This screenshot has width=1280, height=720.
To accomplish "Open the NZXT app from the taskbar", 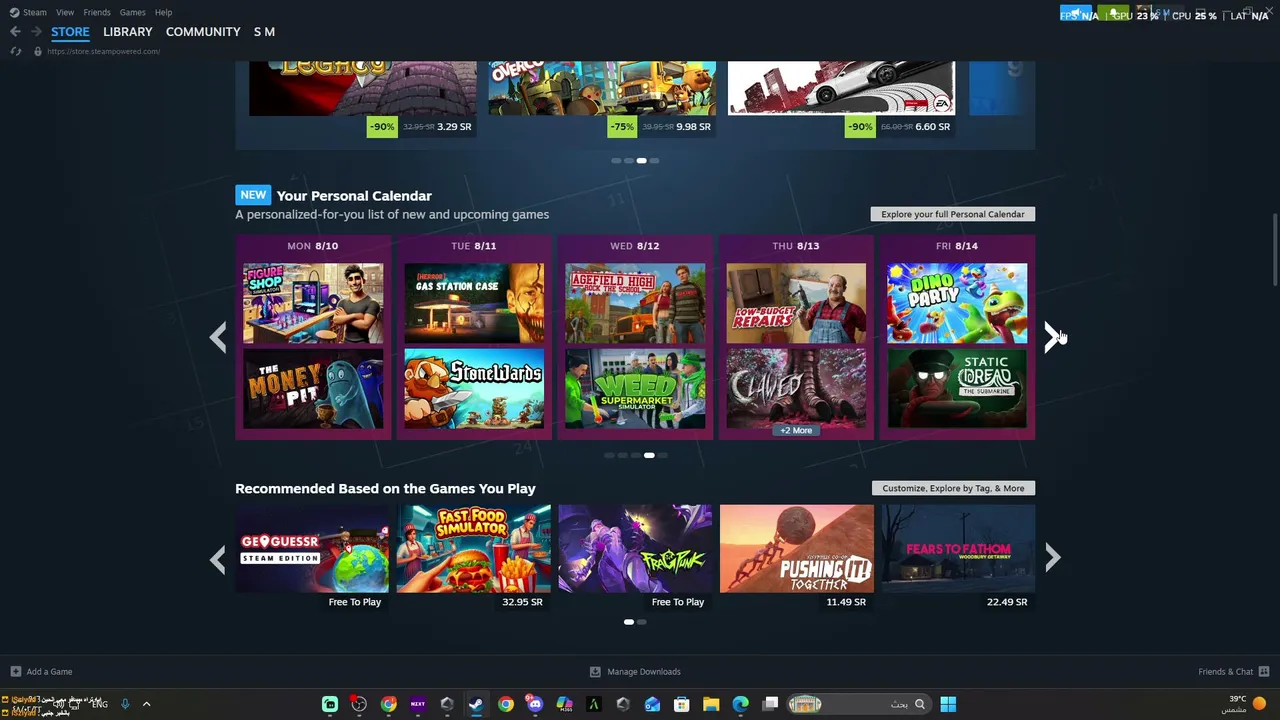I will tap(417, 704).
